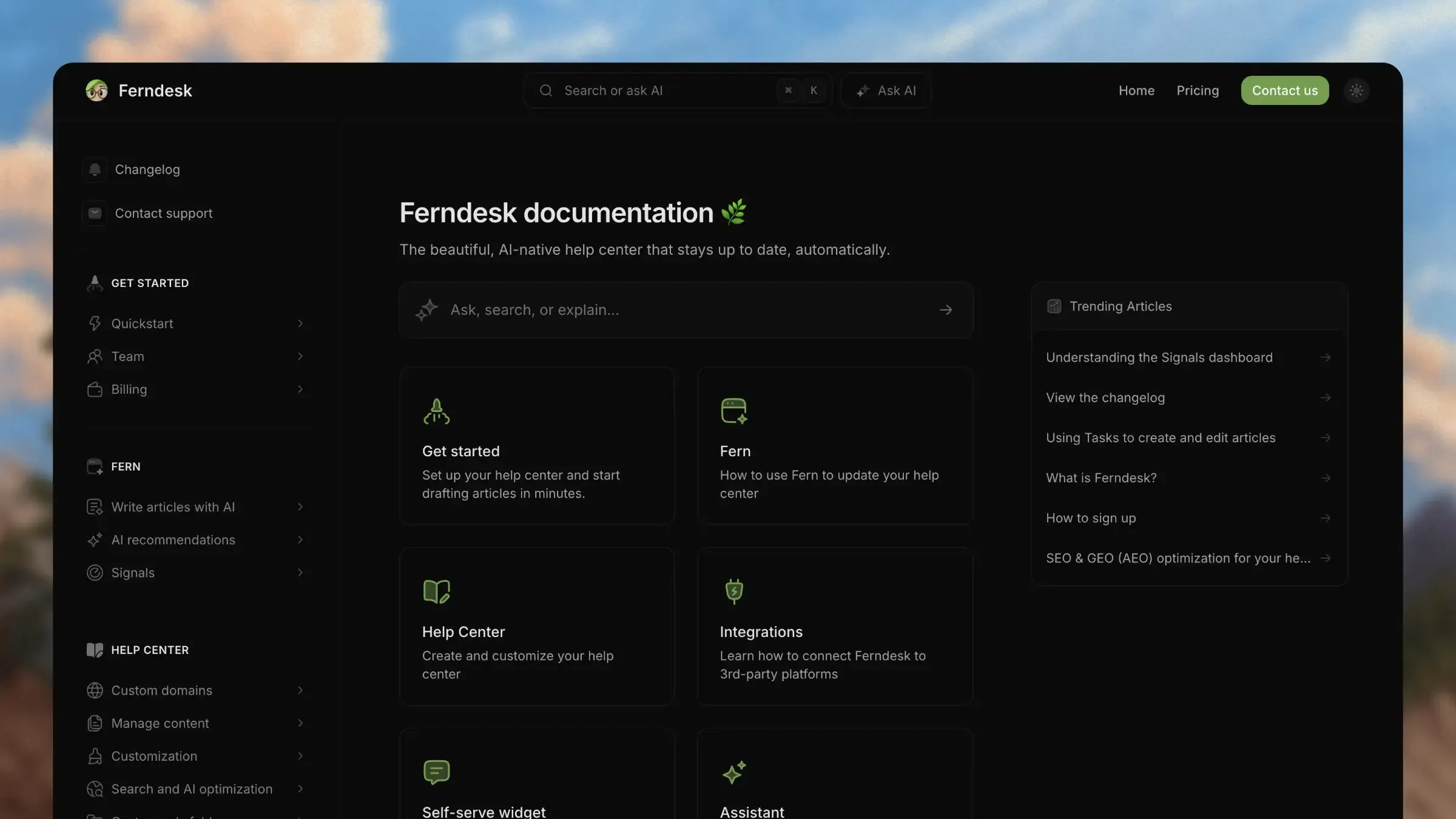Click the Integrations plug icon
Screen dimensions: 1456x819
734,591
